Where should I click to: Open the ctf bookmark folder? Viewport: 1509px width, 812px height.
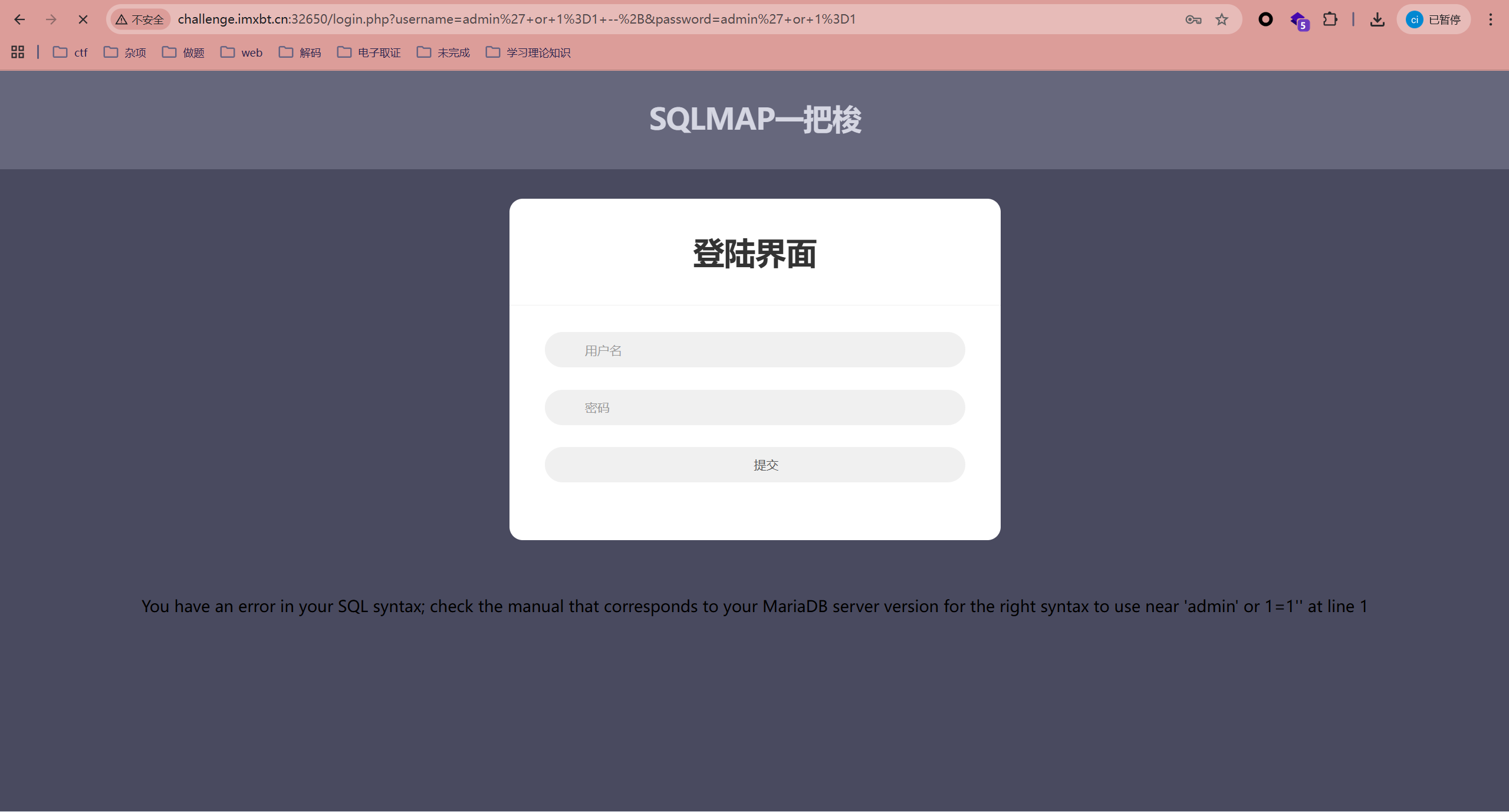(x=70, y=52)
